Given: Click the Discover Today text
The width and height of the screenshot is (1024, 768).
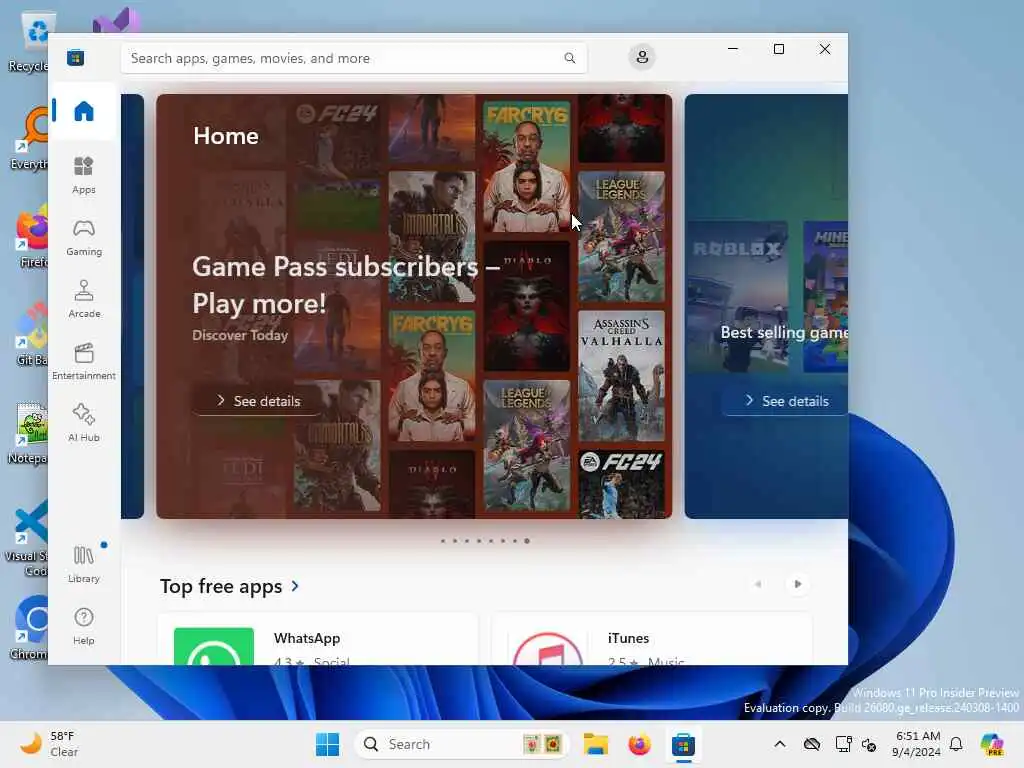Looking at the screenshot, I should click(240, 335).
